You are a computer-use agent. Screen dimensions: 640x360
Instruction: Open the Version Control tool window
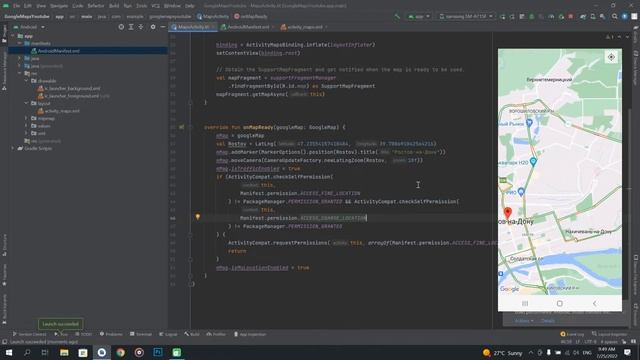pos(30,334)
